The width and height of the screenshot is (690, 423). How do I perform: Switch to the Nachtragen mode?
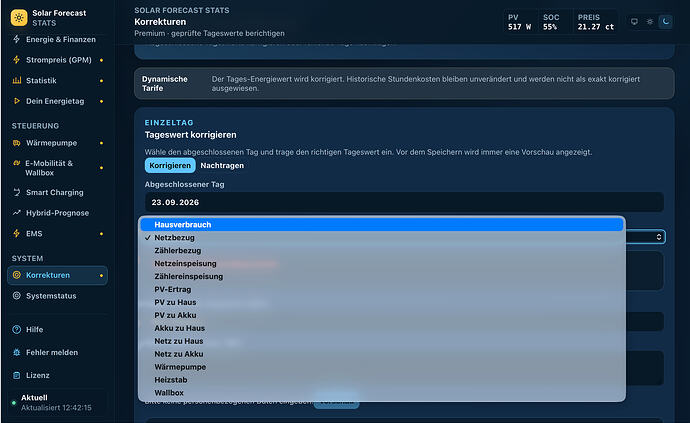[222, 166]
